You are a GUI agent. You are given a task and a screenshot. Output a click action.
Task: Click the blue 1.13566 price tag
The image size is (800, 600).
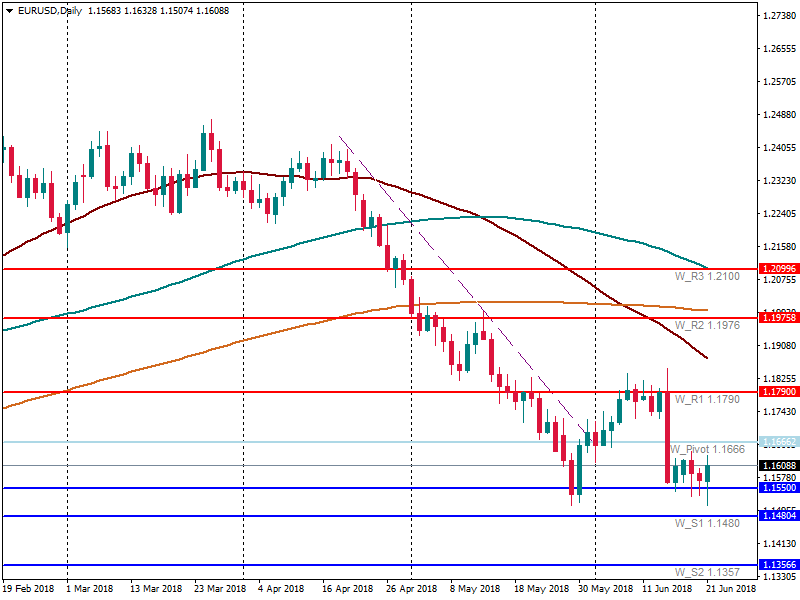point(778,565)
